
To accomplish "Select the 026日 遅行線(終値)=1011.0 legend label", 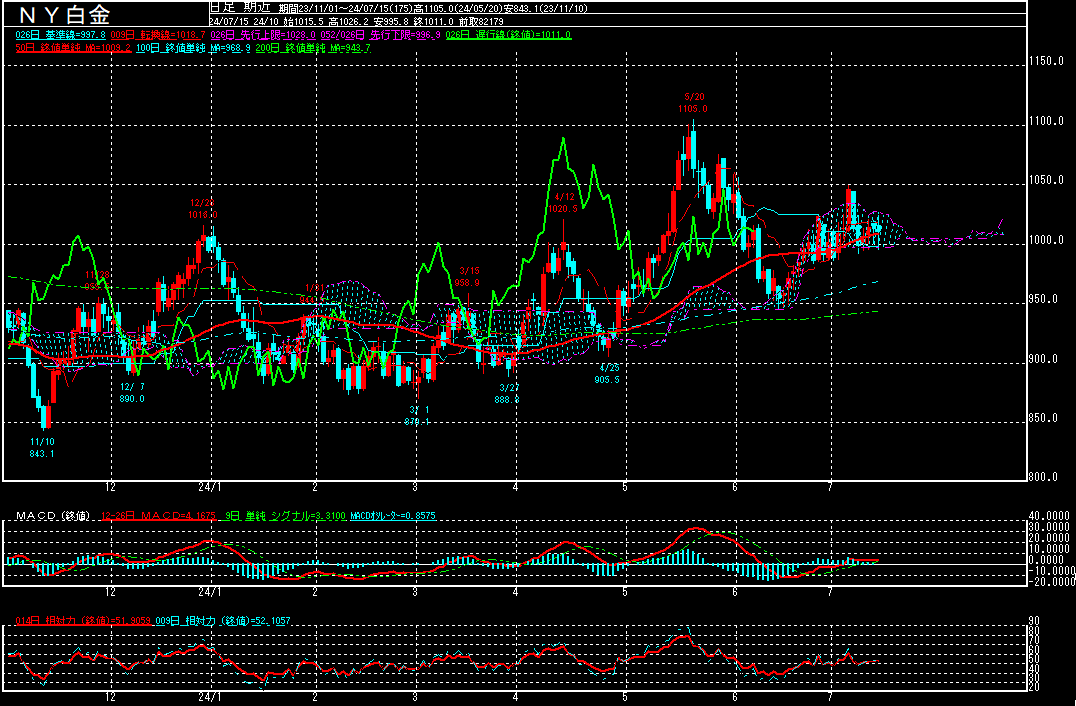I will click(508, 35).
